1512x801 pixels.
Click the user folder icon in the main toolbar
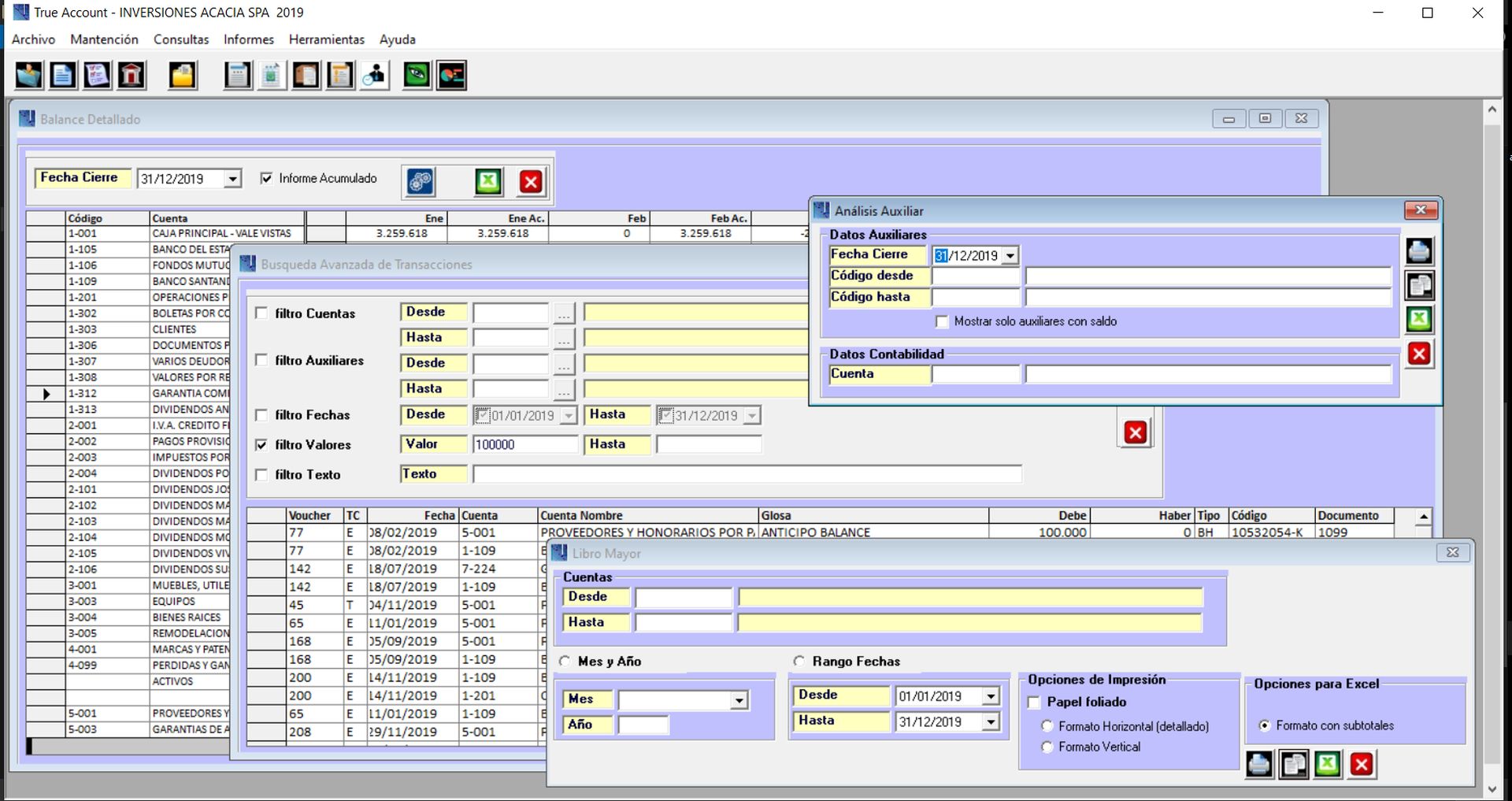(x=29, y=76)
